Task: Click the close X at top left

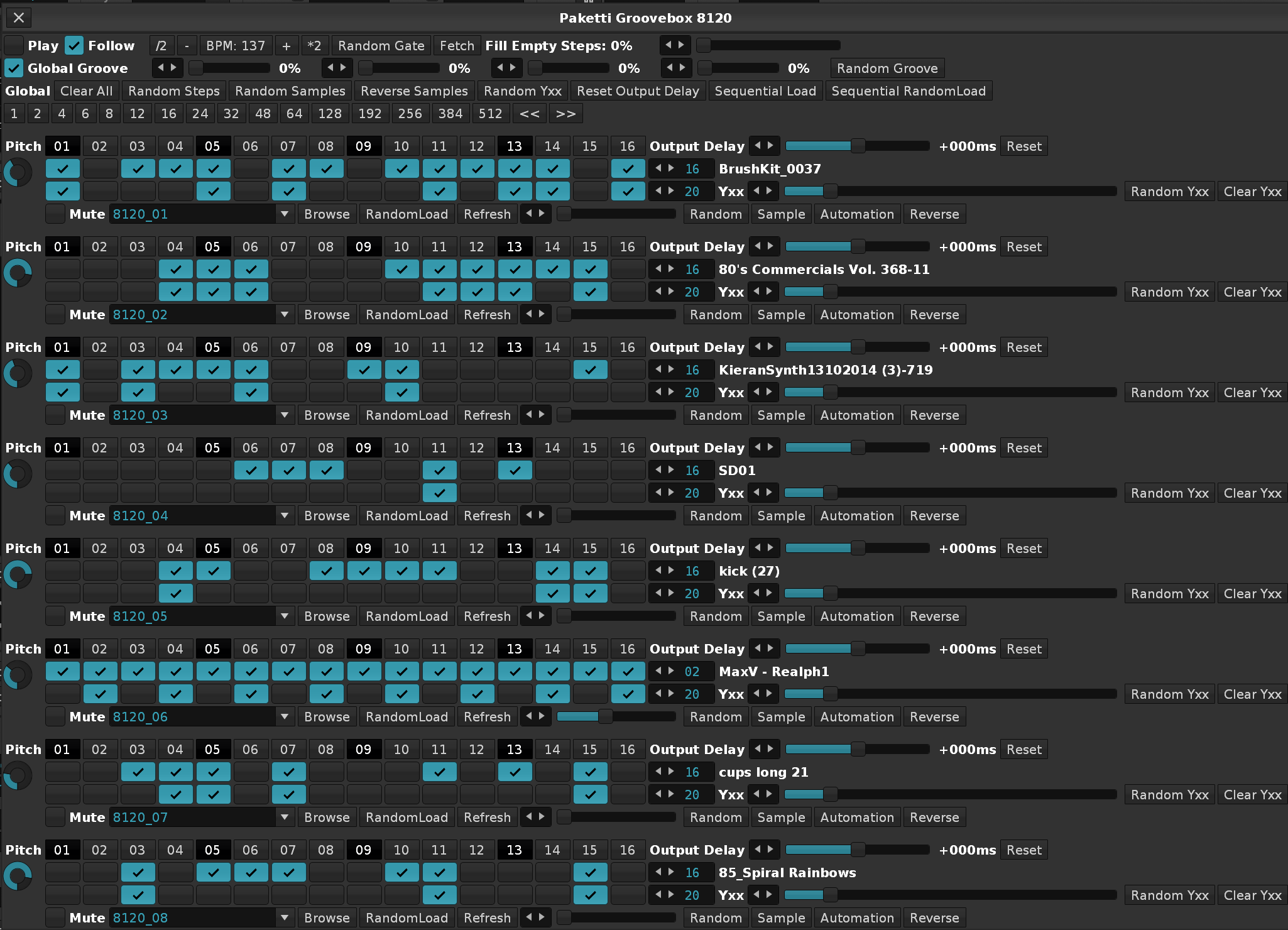Action: (19, 18)
